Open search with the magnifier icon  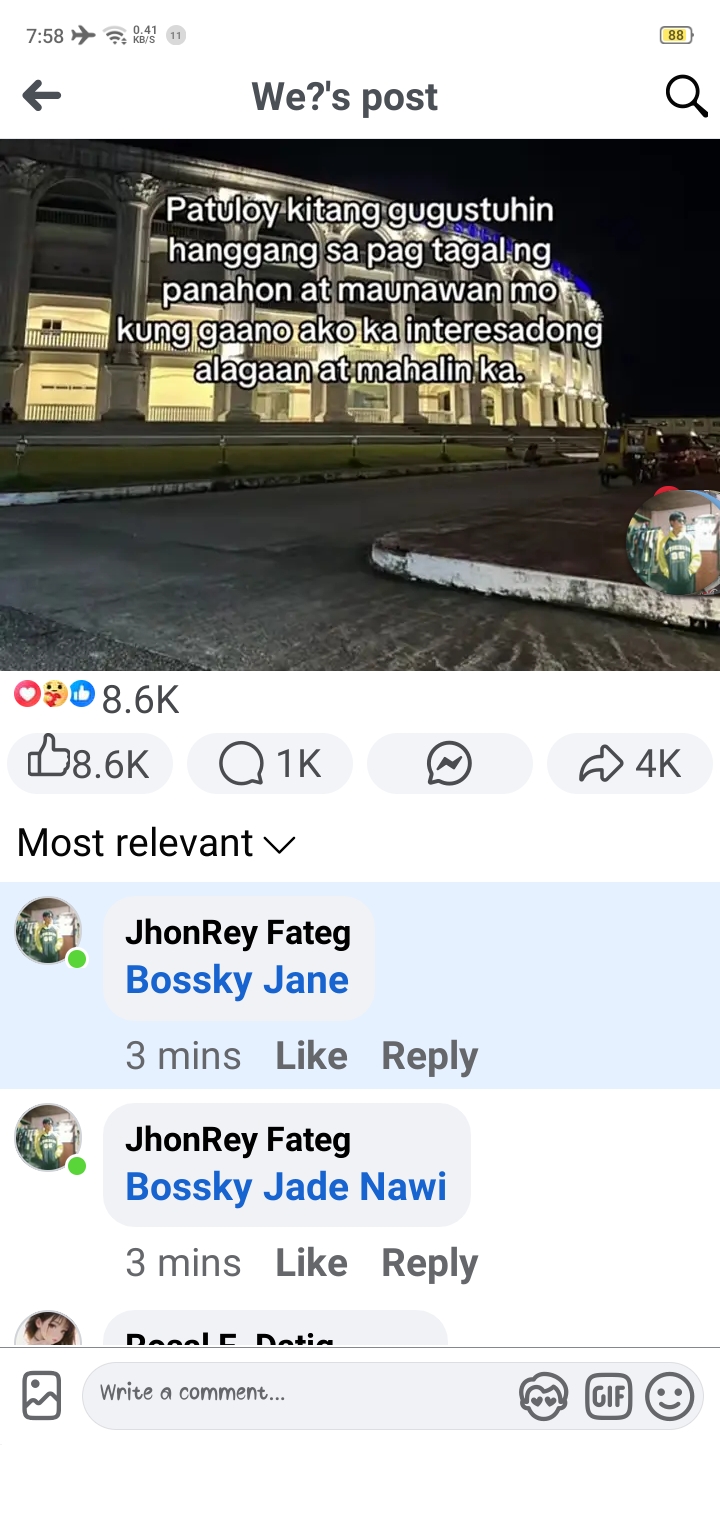tap(686, 96)
